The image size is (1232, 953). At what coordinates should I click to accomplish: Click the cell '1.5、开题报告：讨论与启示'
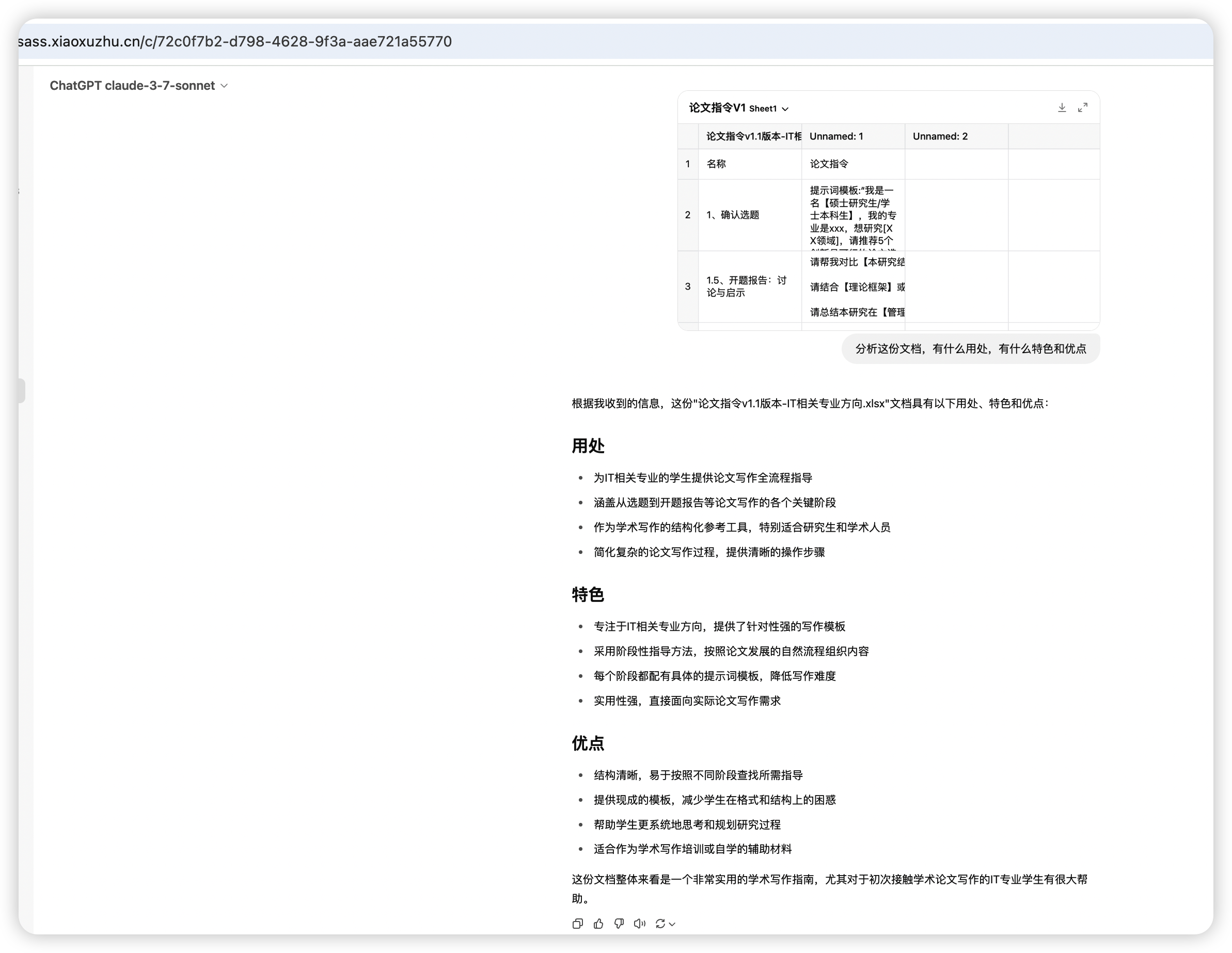point(746,287)
